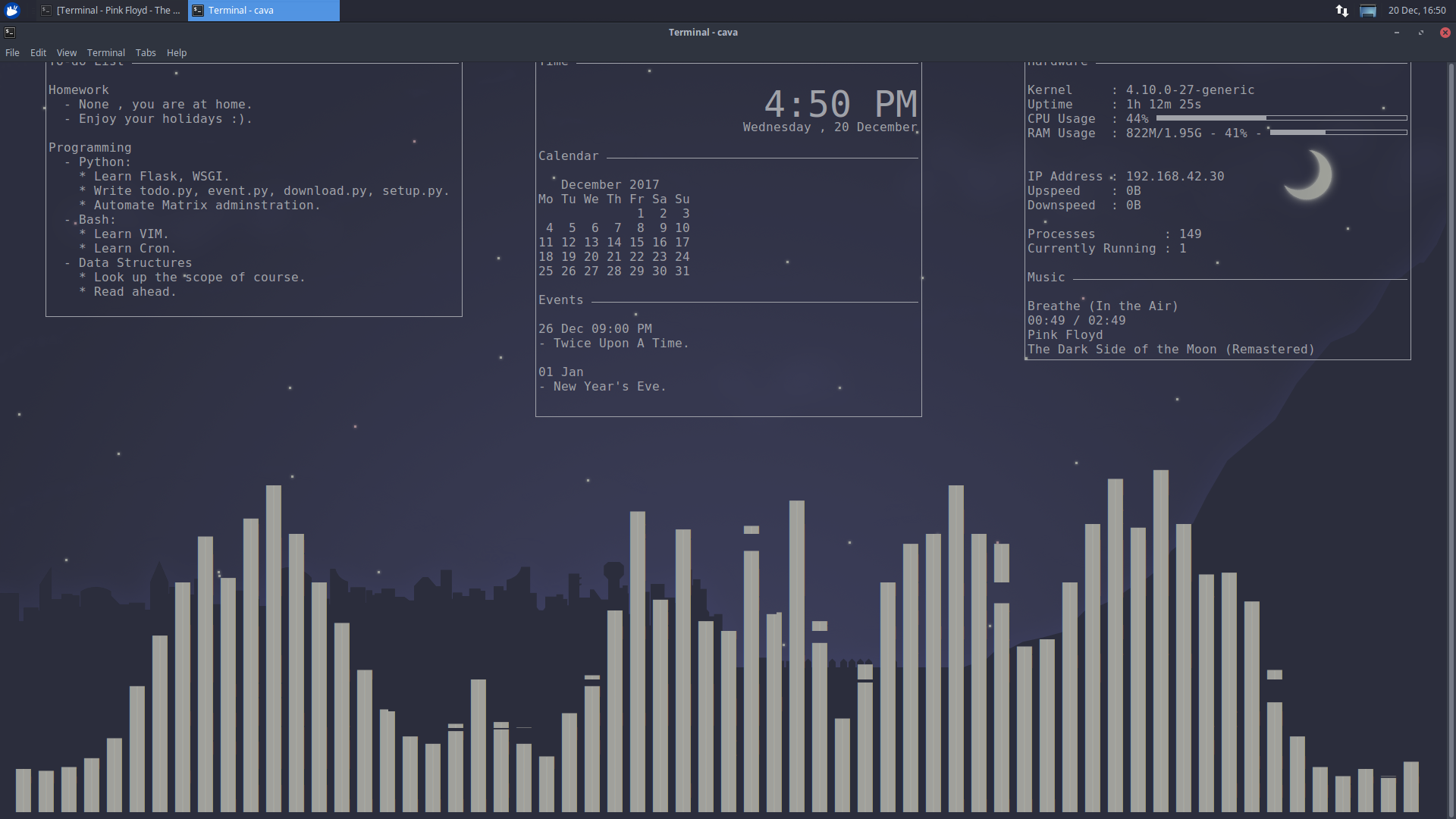Click the artist name 'Pink Floyd'
1456x819 pixels.
(x=1065, y=334)
